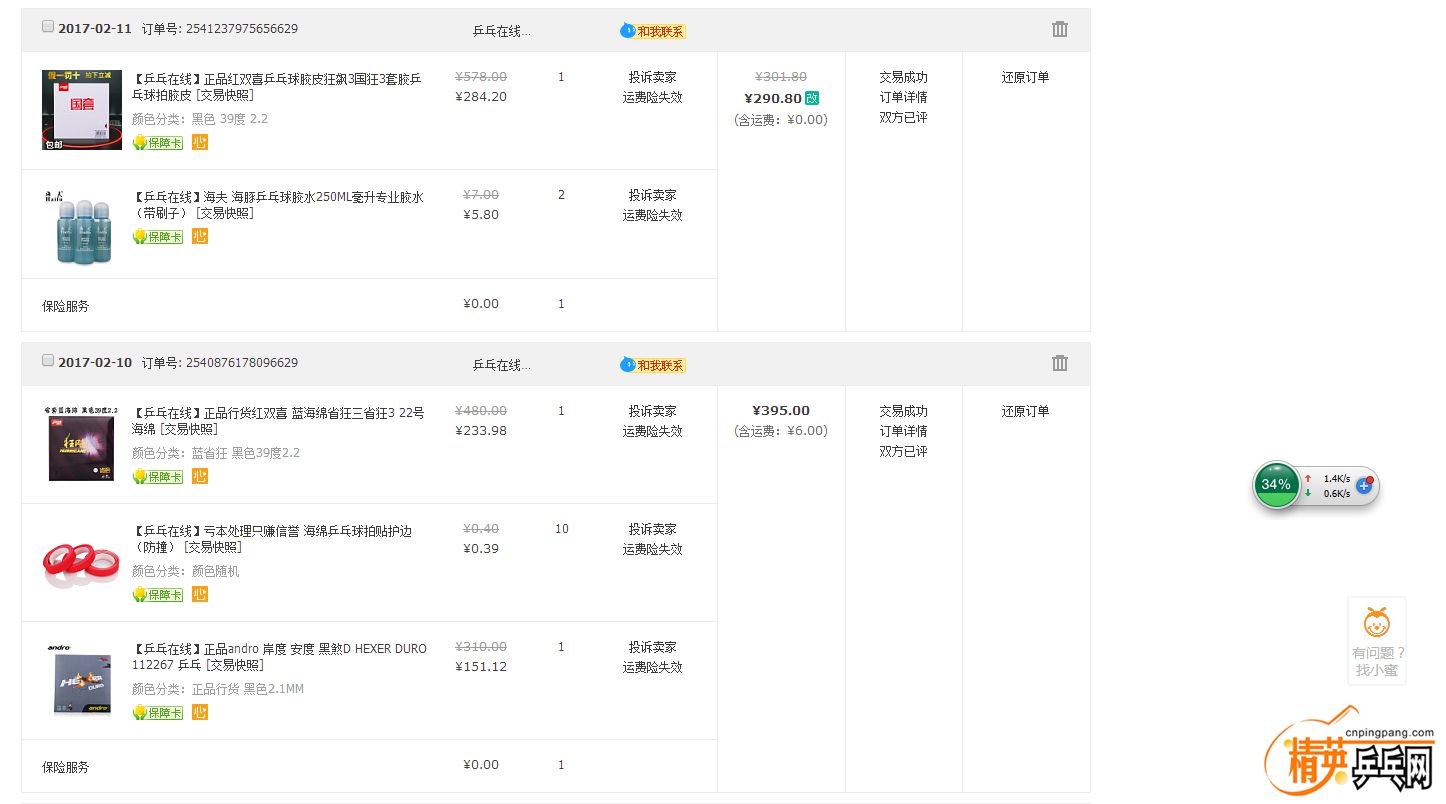The height and width of the screenshot is (804, 1446).
Task: Tick the checkbox for 2017-02-11 order
Action: [x=48, y=27]
